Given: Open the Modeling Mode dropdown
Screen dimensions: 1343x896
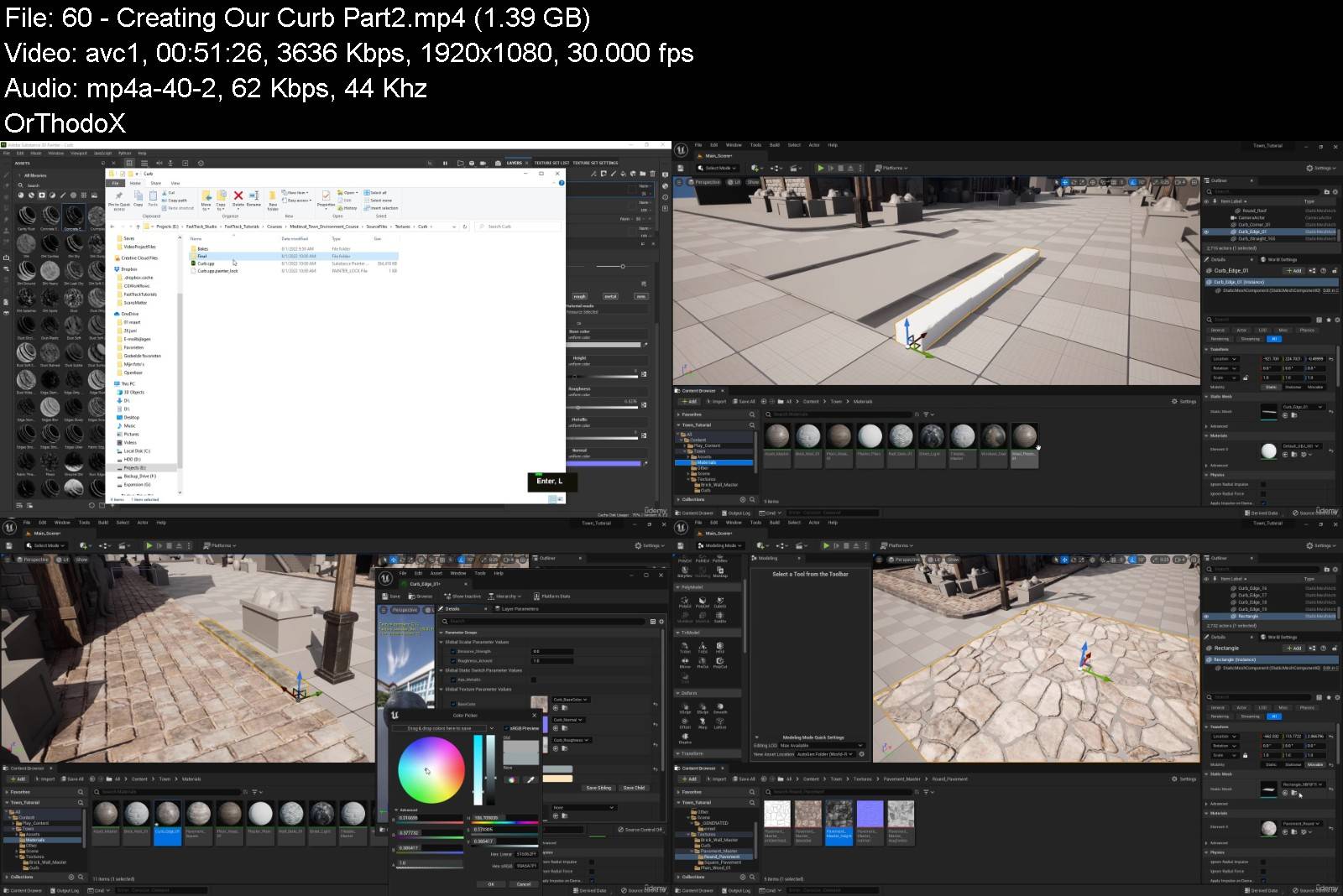Looking at the screenshot, I should (721, 545).
